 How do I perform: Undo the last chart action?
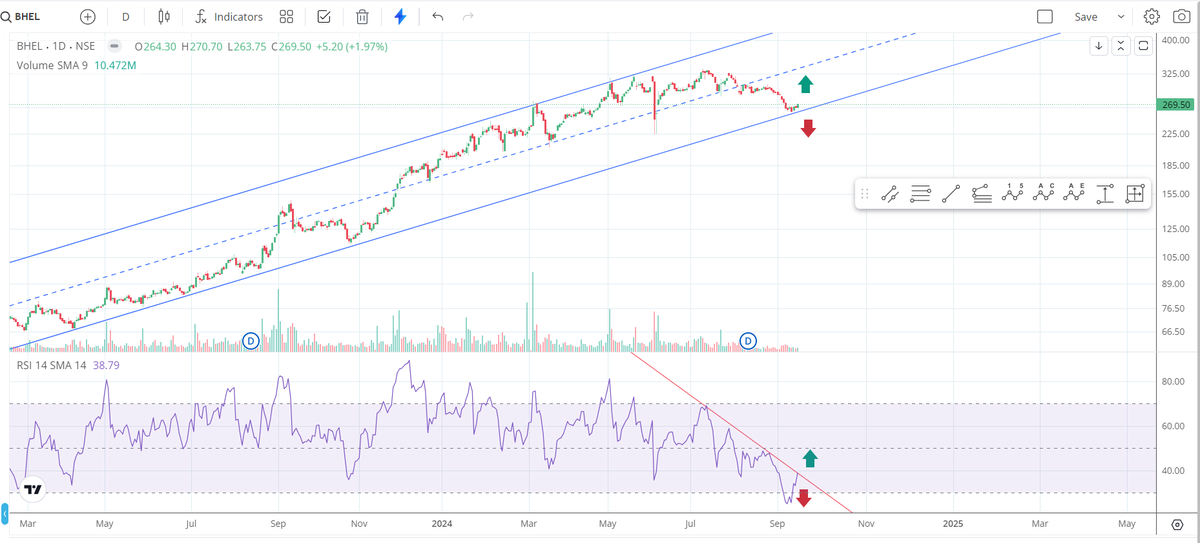point(437,16)
